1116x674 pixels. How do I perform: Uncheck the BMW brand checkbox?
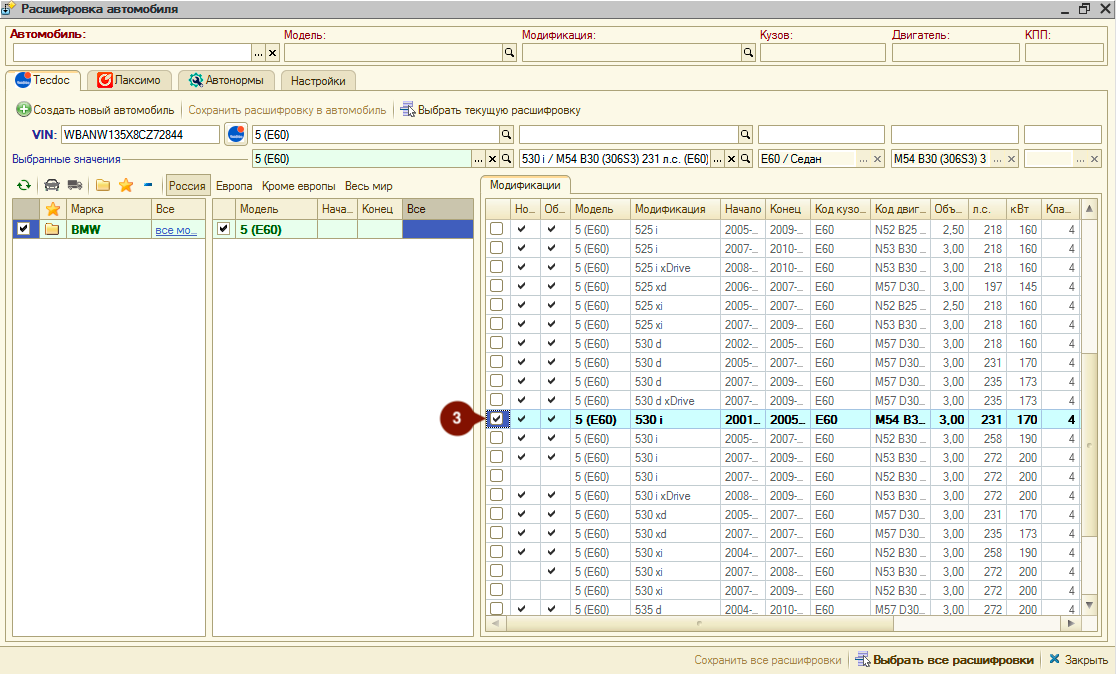[23, 229]
